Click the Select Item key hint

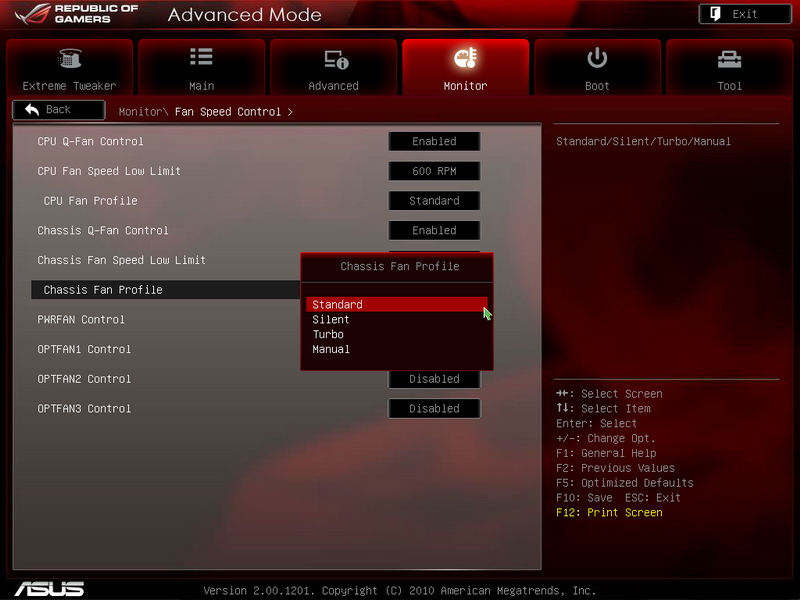(603, 409)
